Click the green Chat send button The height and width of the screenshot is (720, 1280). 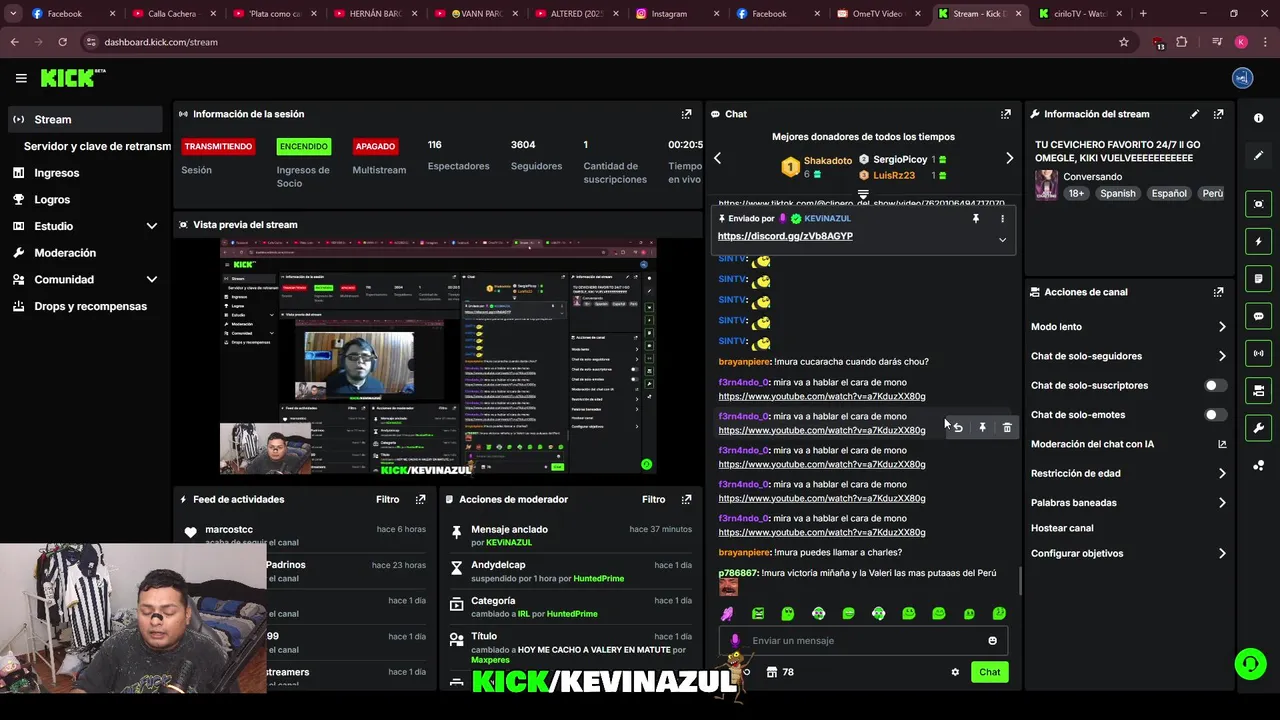(x=989, y=672)
